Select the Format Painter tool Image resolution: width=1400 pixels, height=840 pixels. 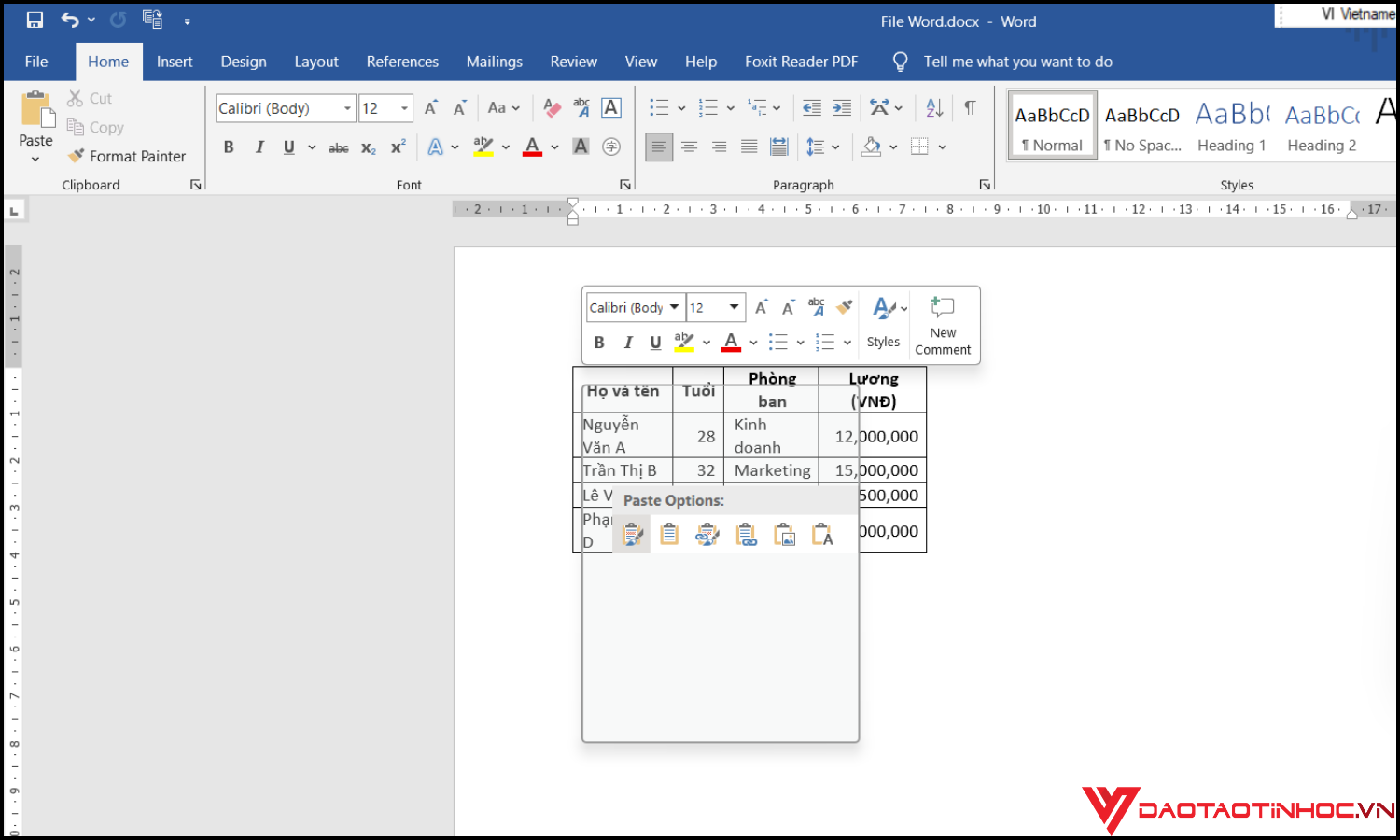[x=127, y=156]
